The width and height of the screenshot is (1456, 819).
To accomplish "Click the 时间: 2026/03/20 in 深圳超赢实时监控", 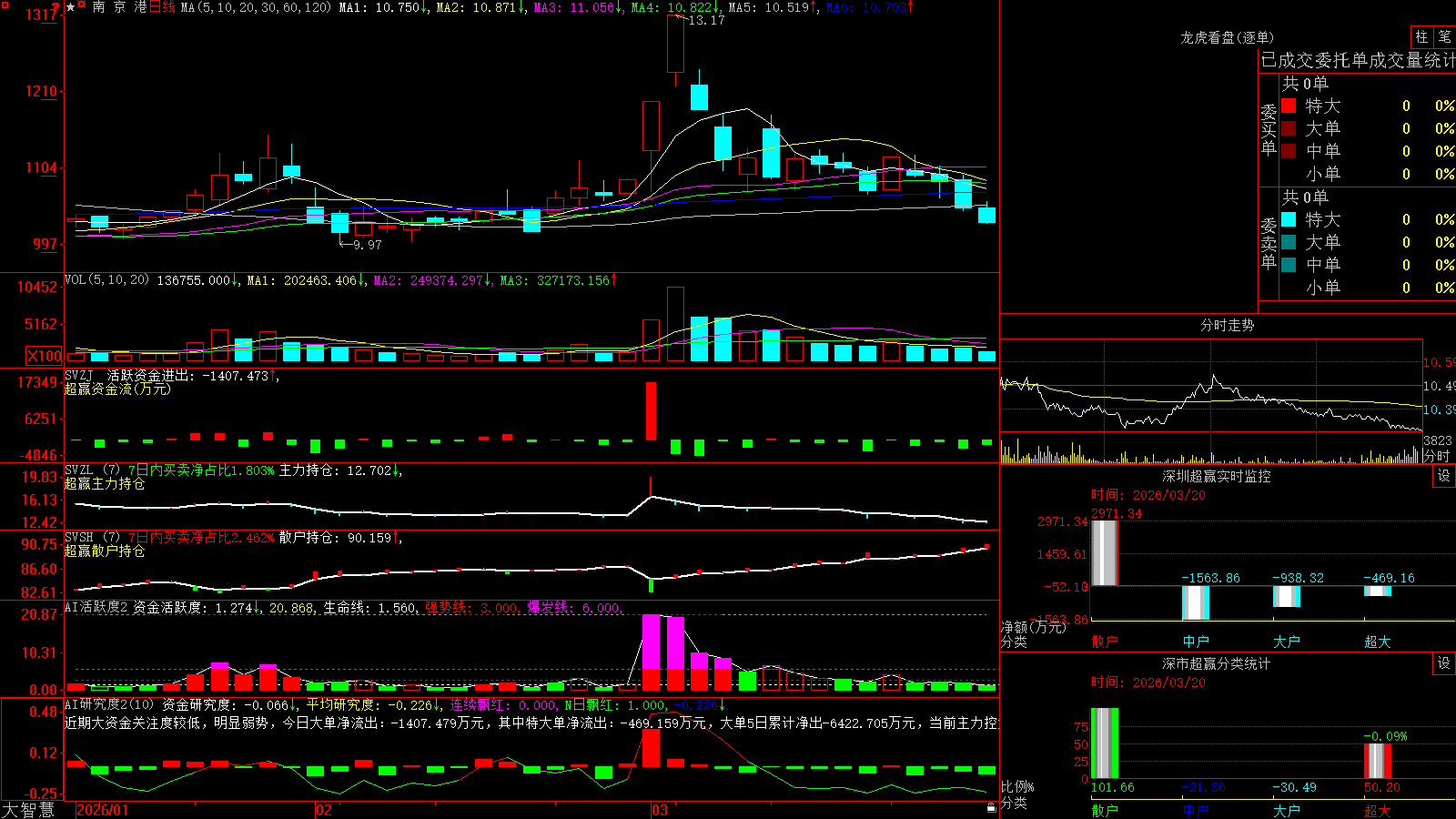I will click(x=1148, y=495).
